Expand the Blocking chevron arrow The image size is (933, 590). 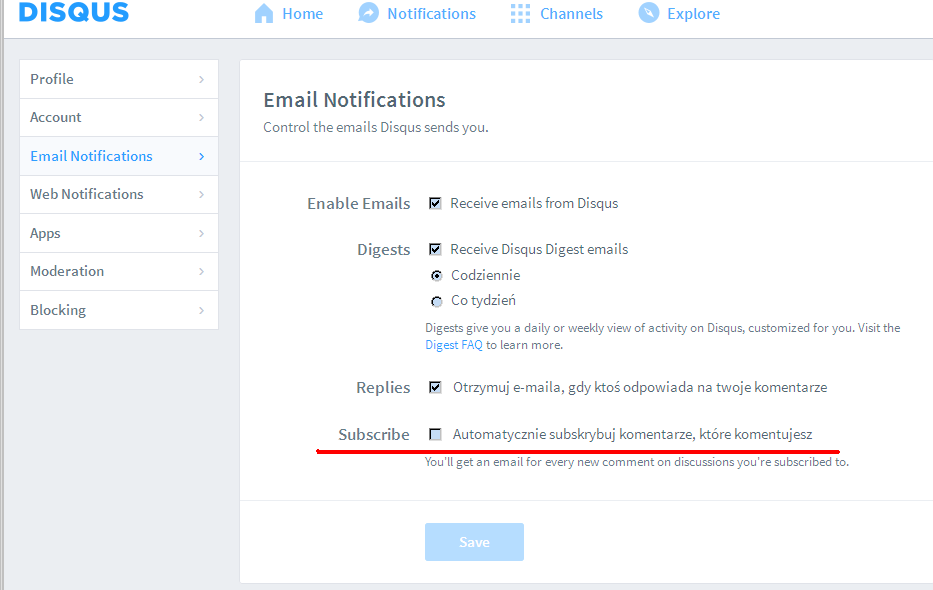(x=201, y=310)
